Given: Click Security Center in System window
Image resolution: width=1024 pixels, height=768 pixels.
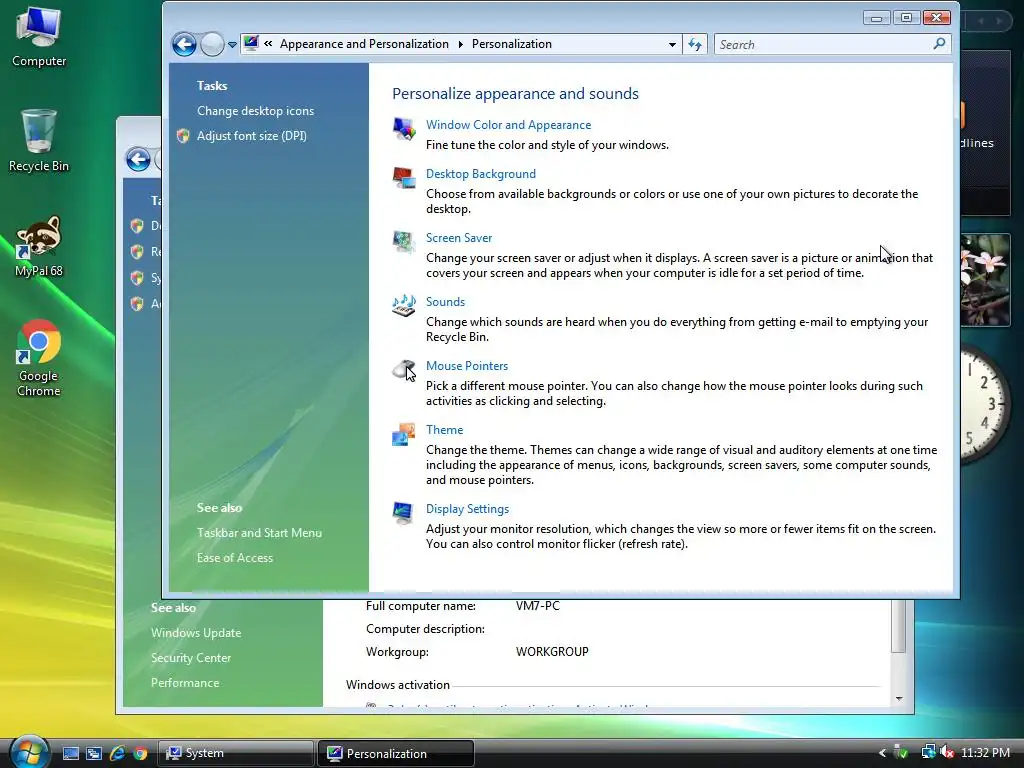Looking at the screenshot, I should coord(191,658).
